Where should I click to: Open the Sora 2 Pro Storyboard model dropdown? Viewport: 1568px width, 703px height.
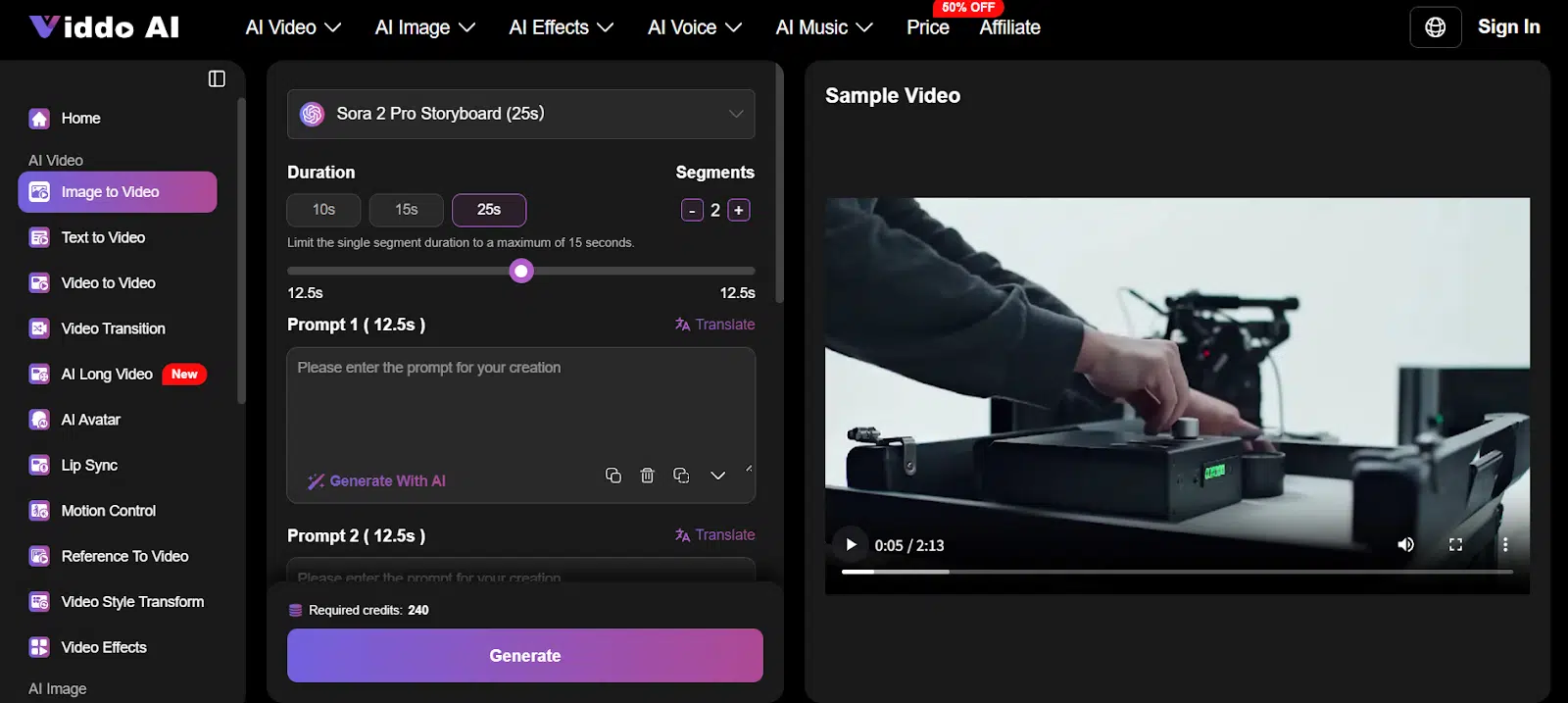click(x=520, y=114)
